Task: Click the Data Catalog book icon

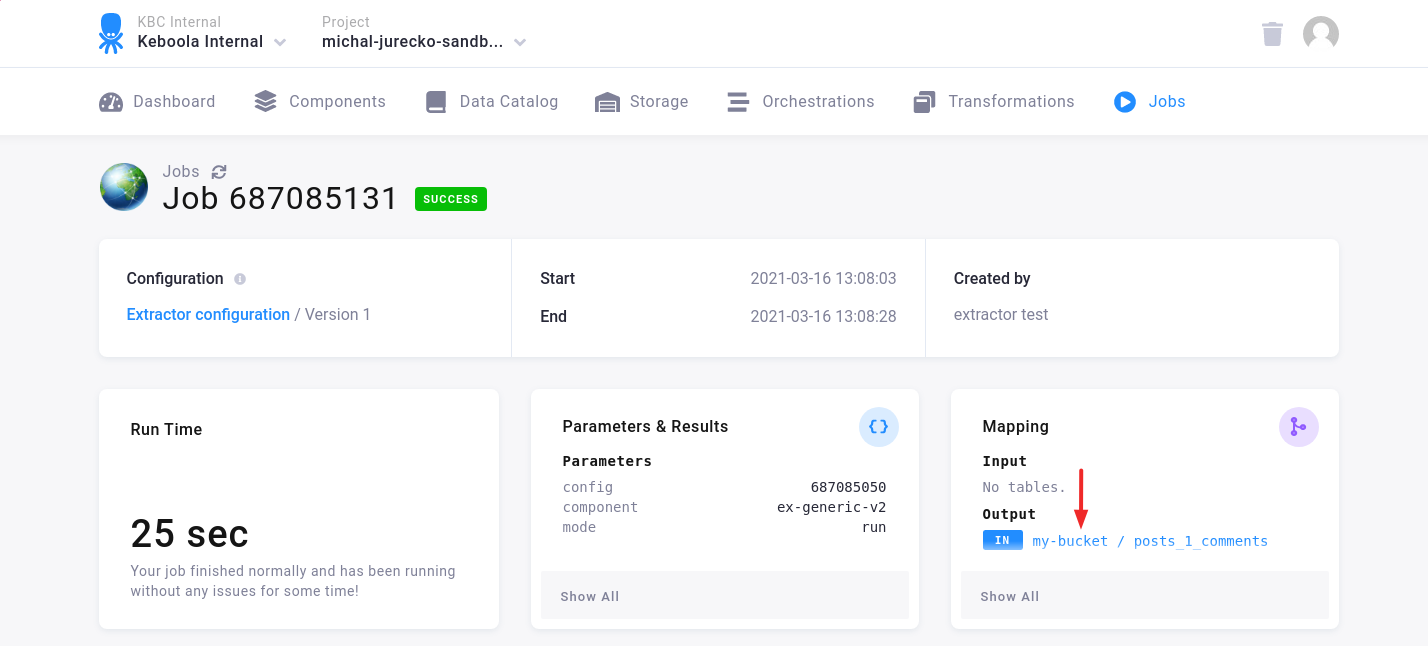Action: 435,102
